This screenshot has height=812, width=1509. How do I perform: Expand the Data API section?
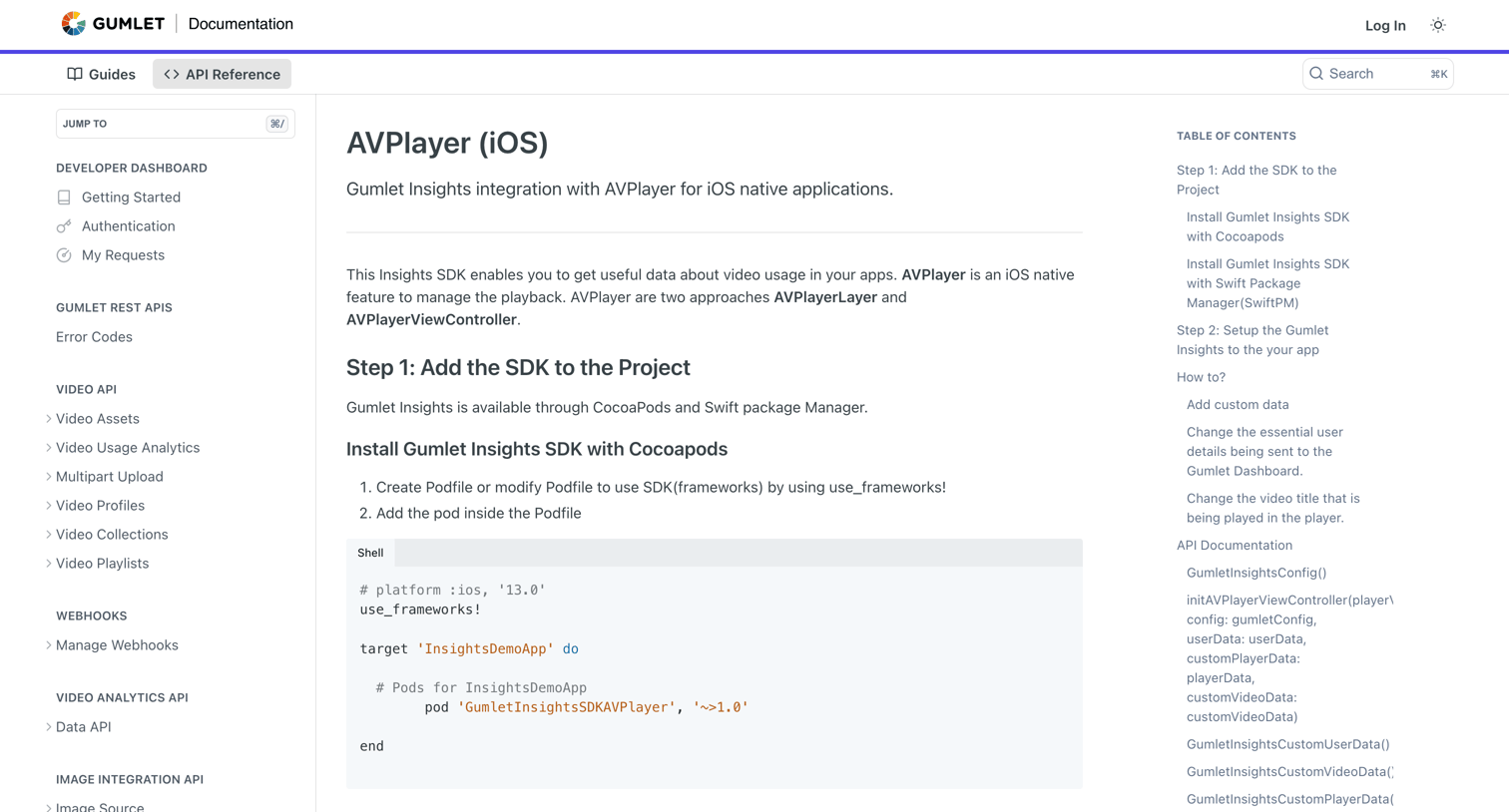(x=49, y=727)
